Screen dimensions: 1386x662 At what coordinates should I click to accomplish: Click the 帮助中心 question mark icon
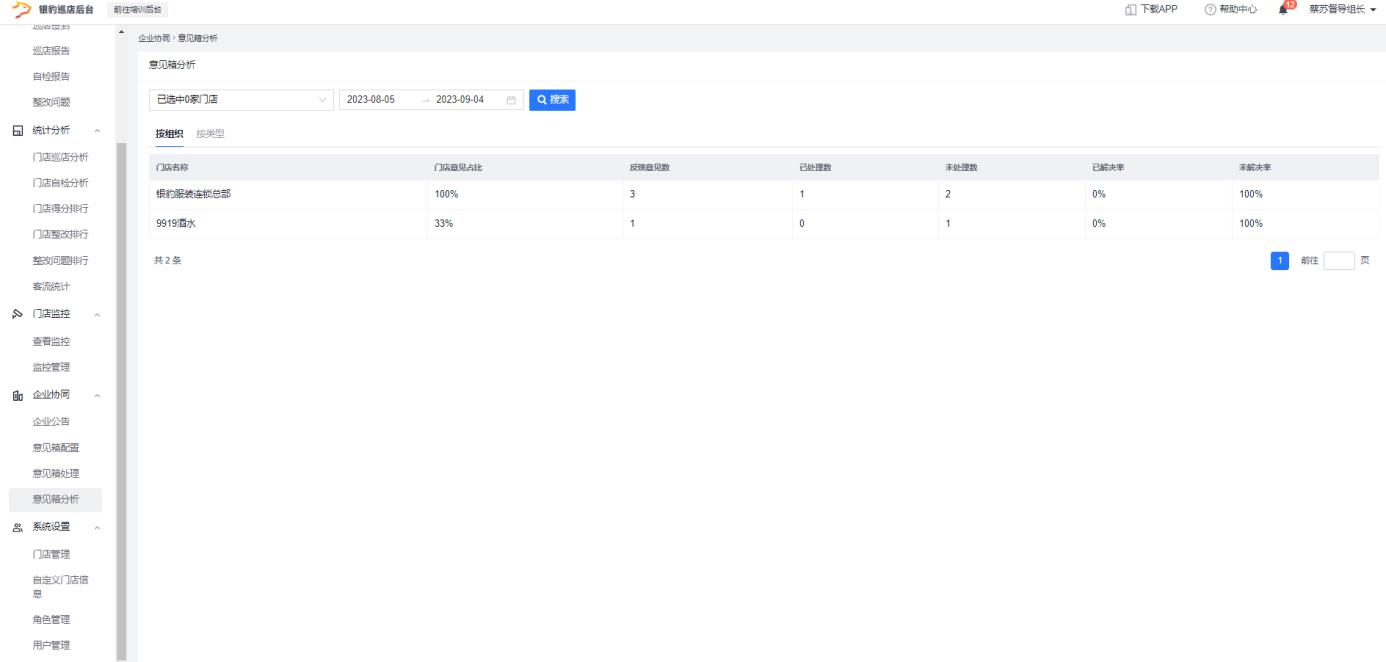(x=1210, y=10)
